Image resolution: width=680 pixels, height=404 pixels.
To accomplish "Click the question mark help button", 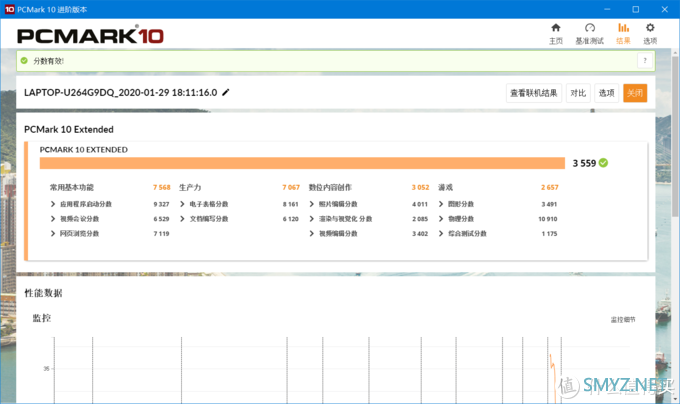I will [645, 61].
